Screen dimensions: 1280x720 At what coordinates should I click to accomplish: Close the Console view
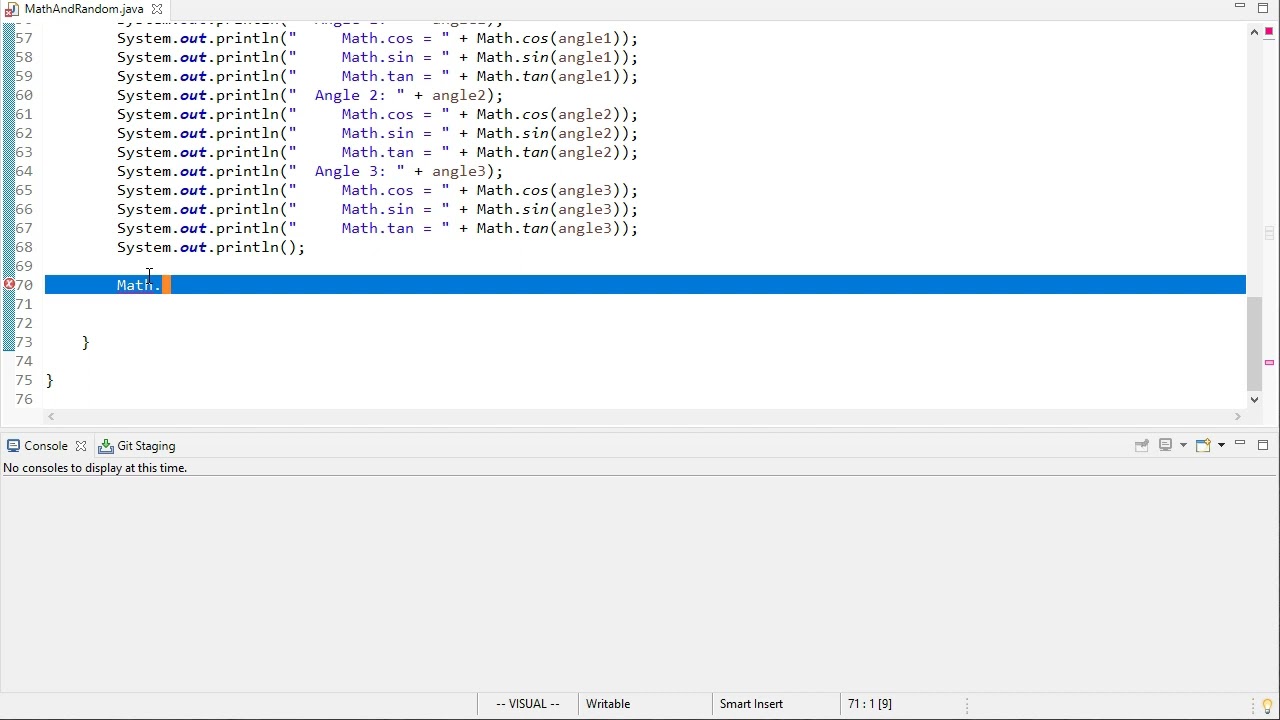click(81, 446)
